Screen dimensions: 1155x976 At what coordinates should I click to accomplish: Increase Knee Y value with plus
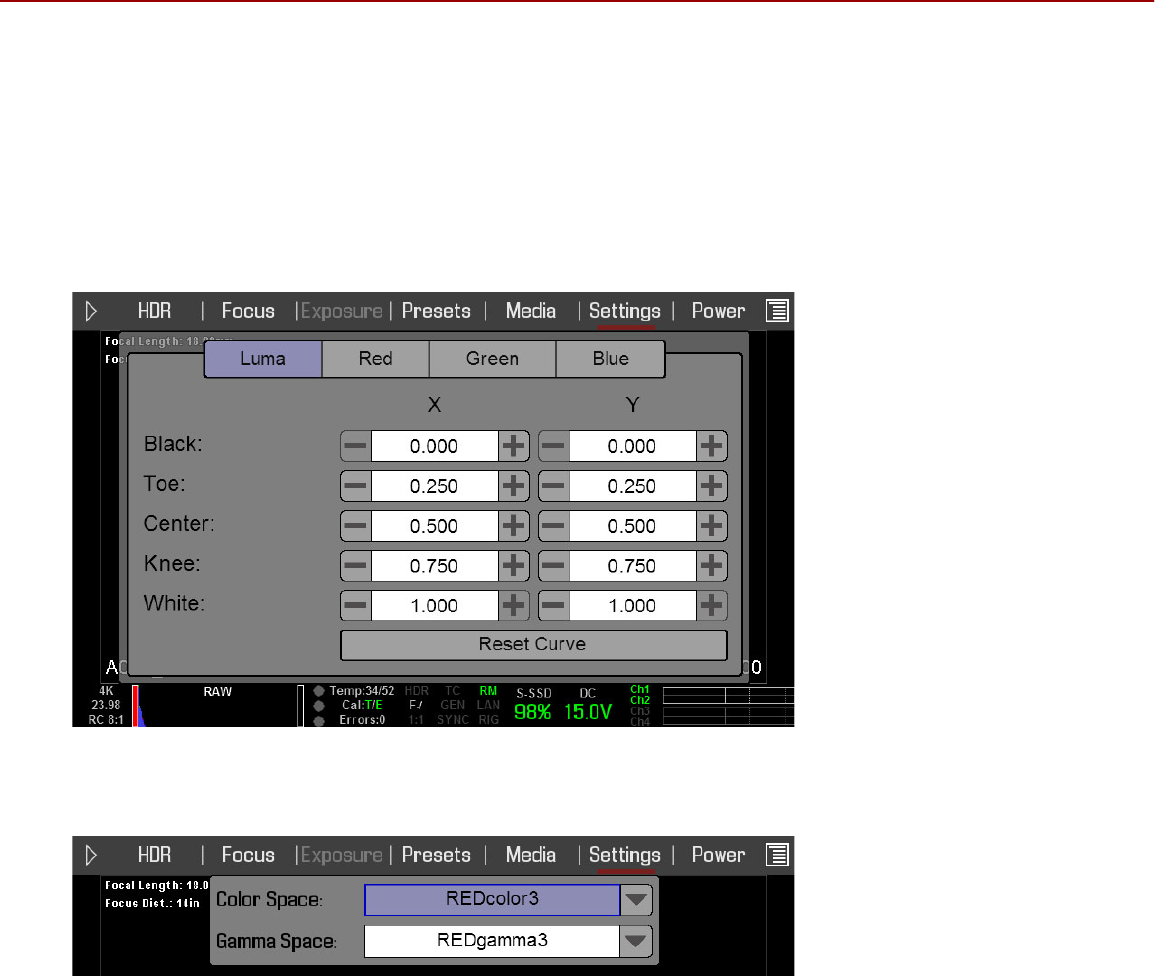coord(712,565)
